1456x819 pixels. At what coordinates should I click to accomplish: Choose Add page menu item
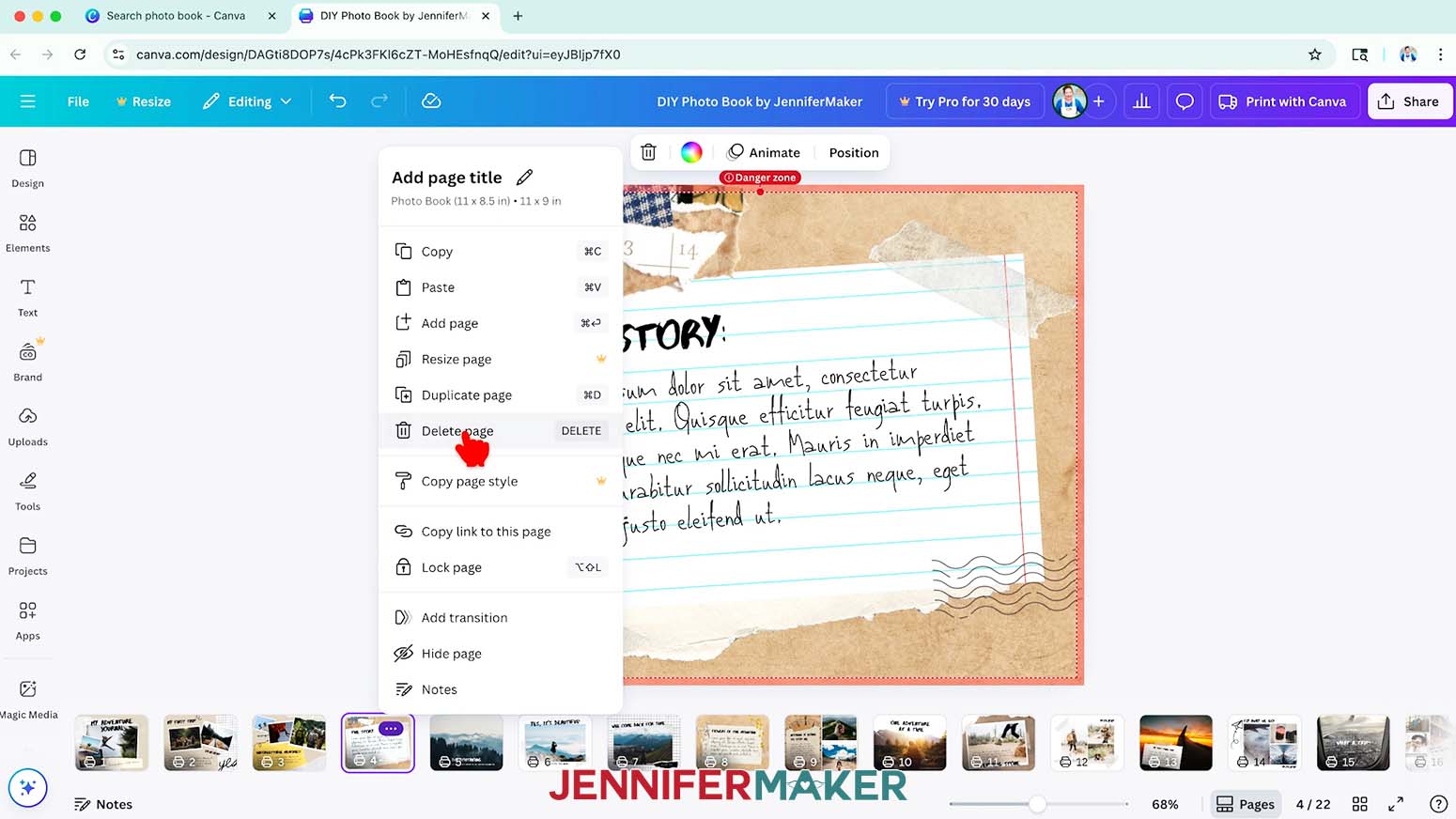coord(501,323)
